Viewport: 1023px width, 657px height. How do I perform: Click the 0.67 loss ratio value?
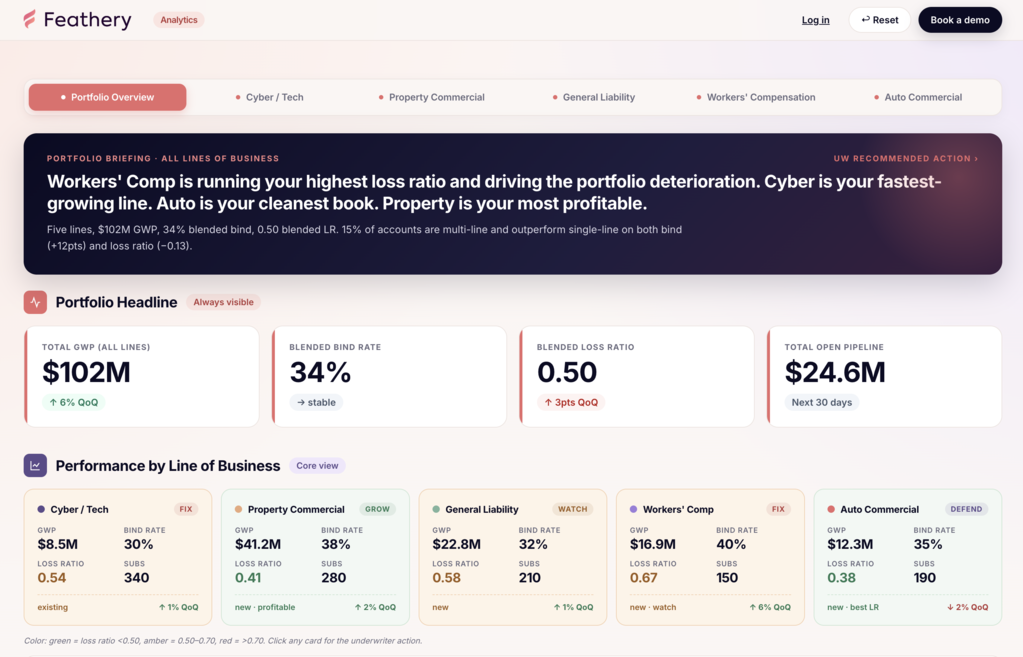pos(644,578)
